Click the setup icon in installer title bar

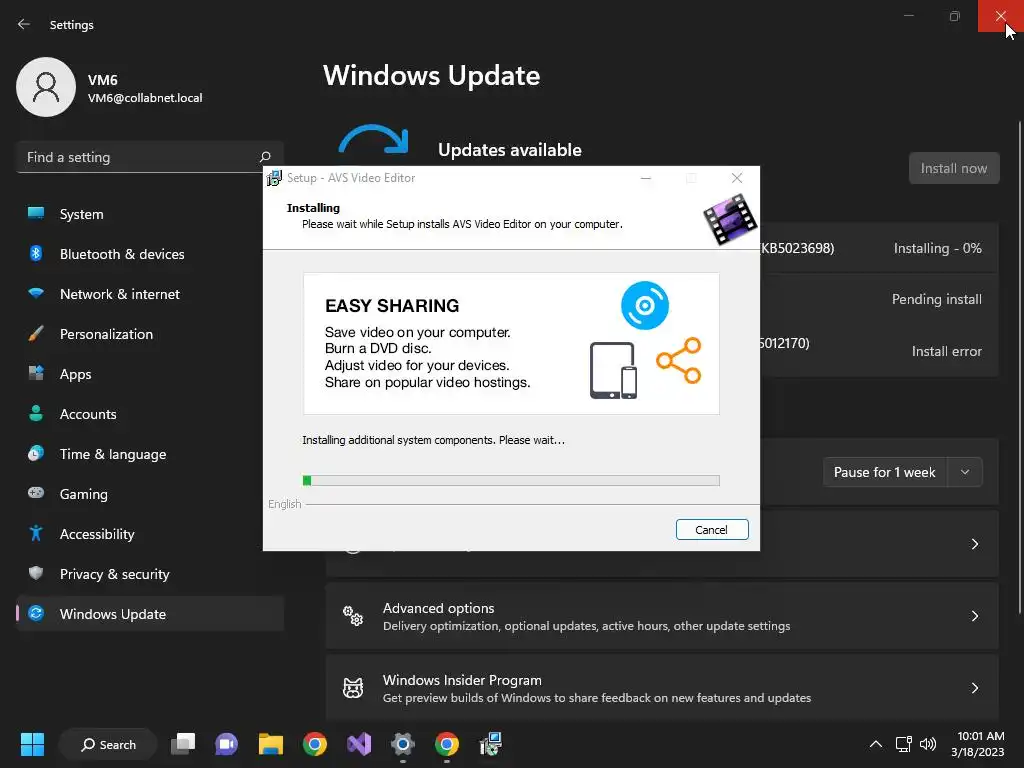[274, 178]
